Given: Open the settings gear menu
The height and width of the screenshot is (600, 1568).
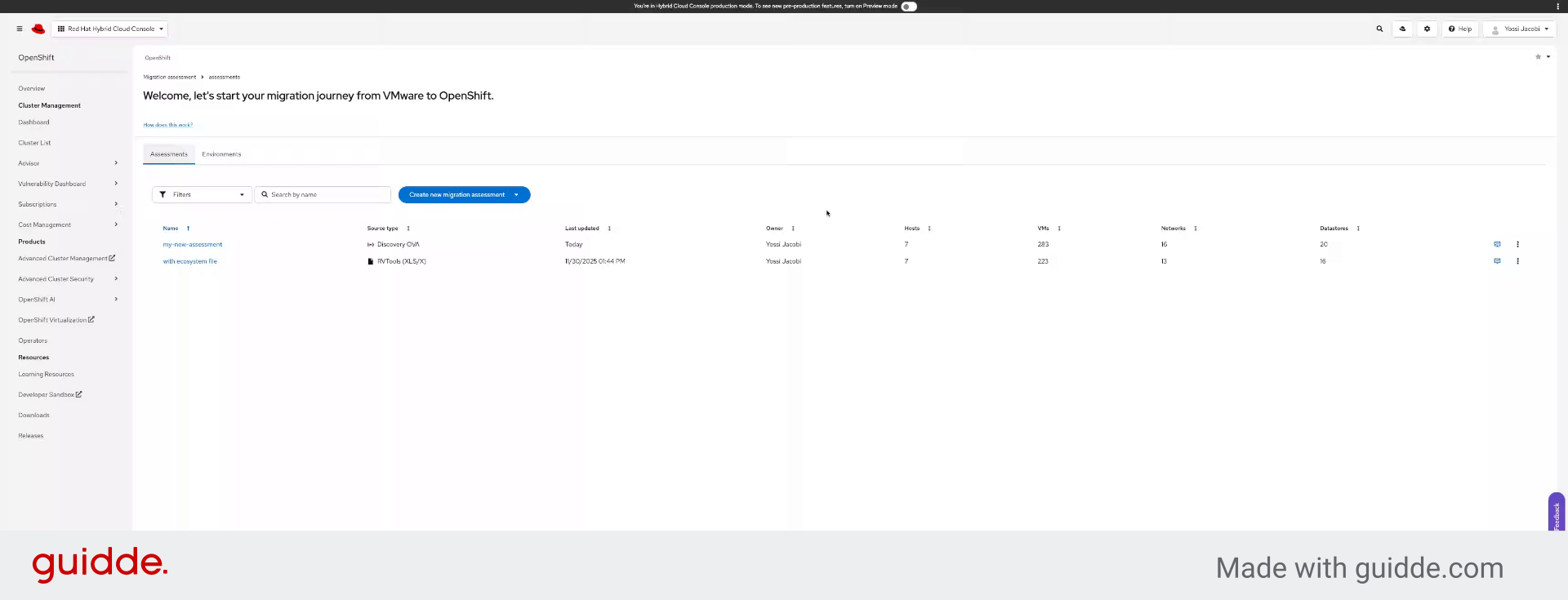Looking at the screenshot, I should [x=1427, y=29].
